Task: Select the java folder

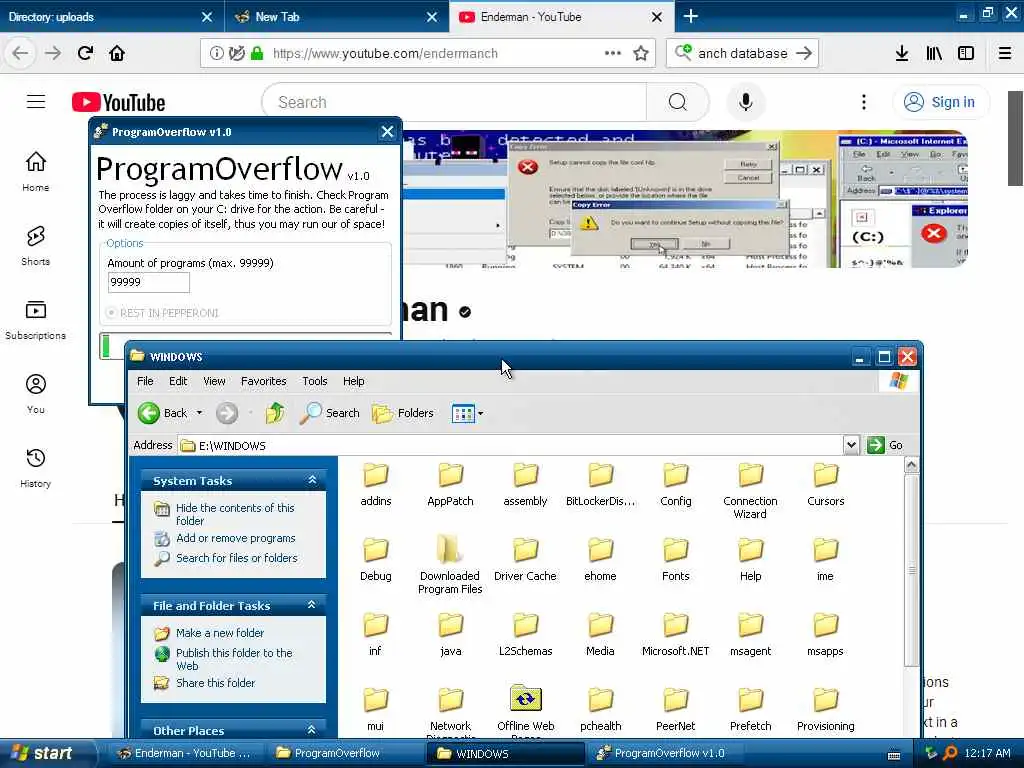Action: click(450, 634)
